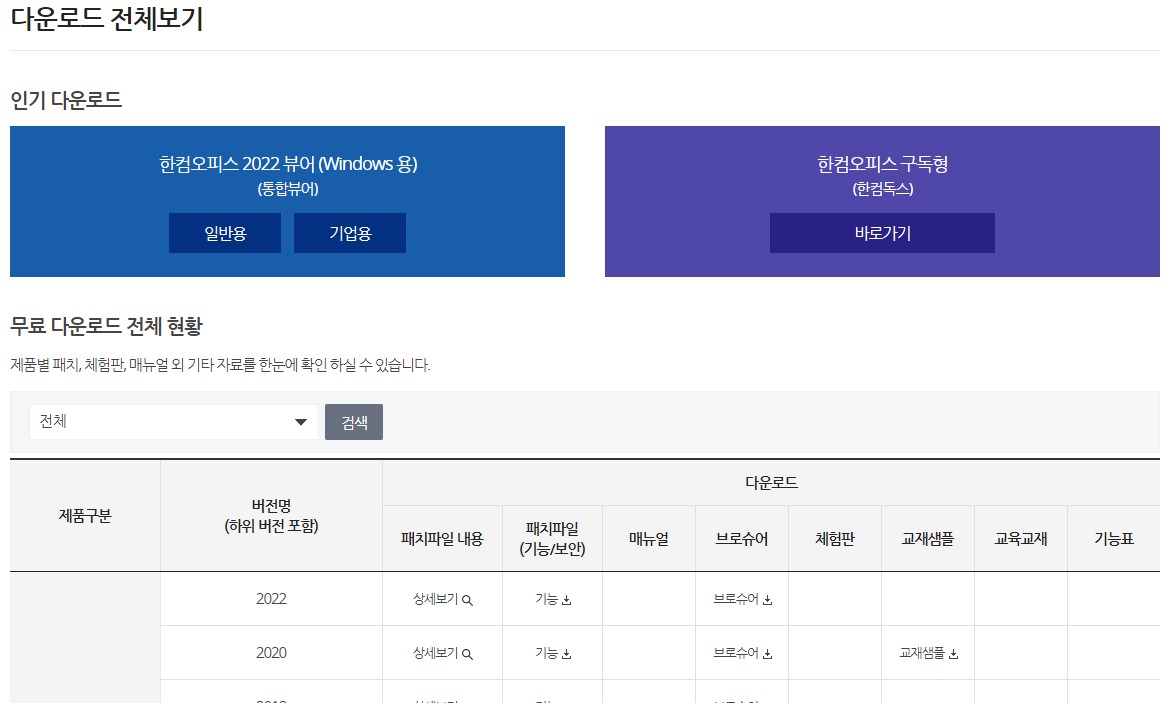Download 교재샘플 for version 2020
This screenshot has width=1173, height=703.
click(928, 653)
